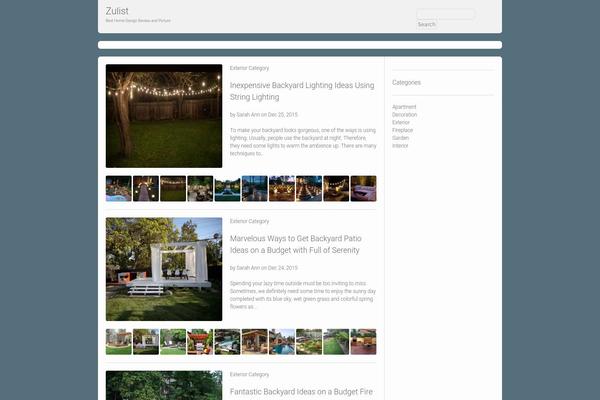The height and width of the screenshot is (400, 600).
Task: Open first gazebo thumbnail in Backyard Patio gallery
Action: (x=119, y=341)
